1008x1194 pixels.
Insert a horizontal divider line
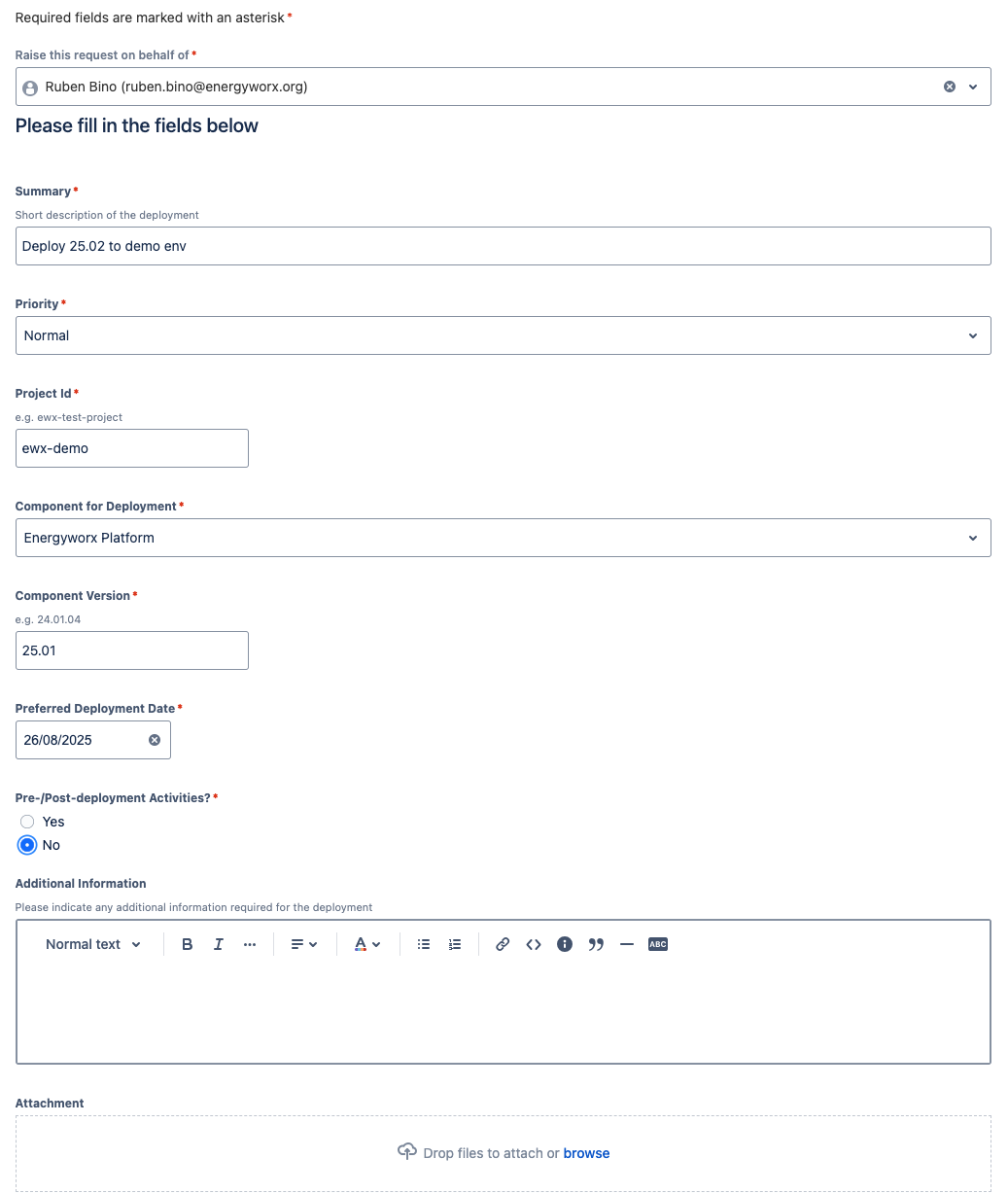pos(627,944)
